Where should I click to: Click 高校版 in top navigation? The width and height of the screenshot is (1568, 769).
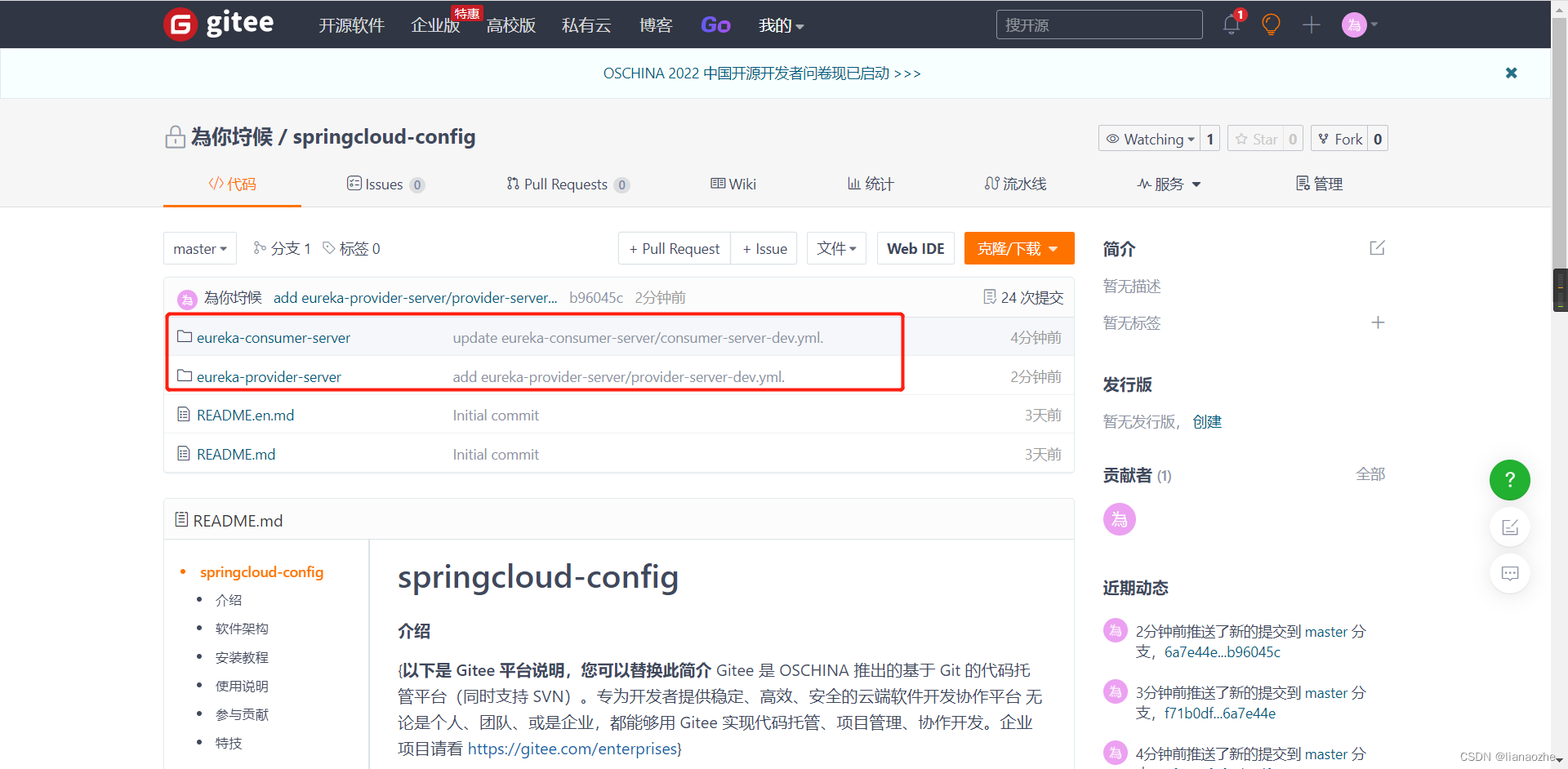click(x=510, y=25)
